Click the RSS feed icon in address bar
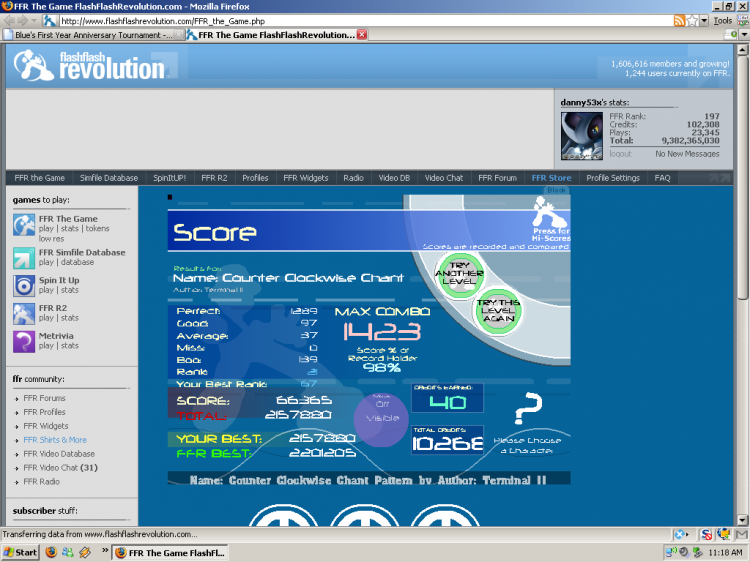Viewport: 750px width, 562px height. click(679, 21)
